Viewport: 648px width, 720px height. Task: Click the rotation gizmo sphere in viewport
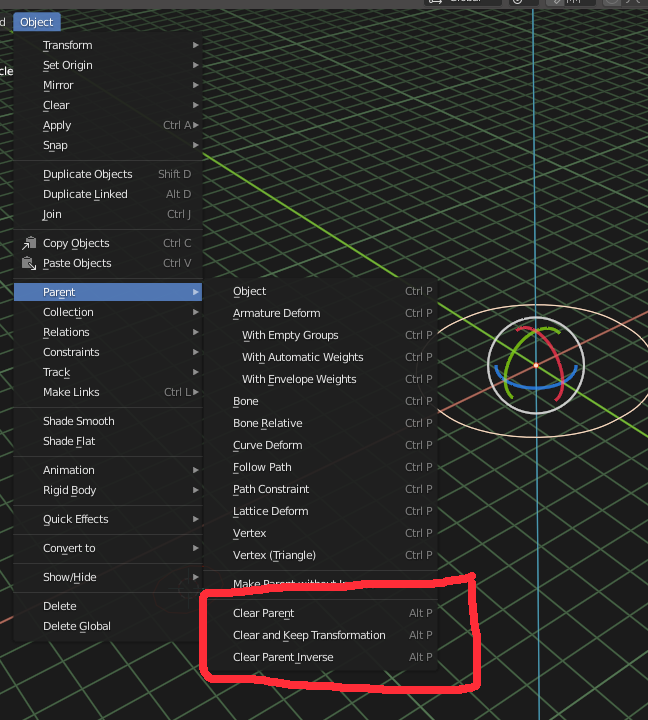click(x=535, y=366)
